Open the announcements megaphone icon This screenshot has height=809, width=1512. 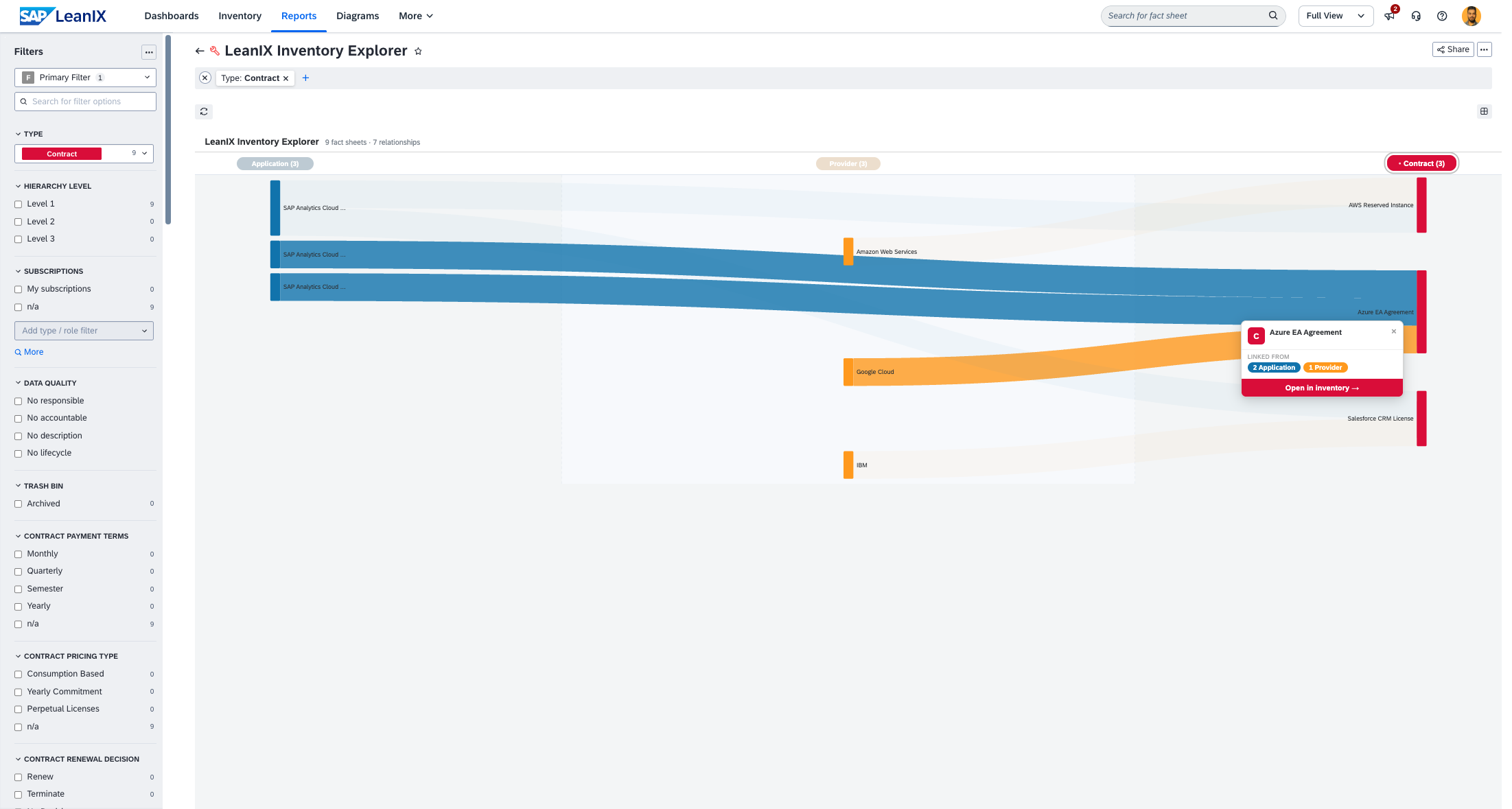coord(1389,16)
